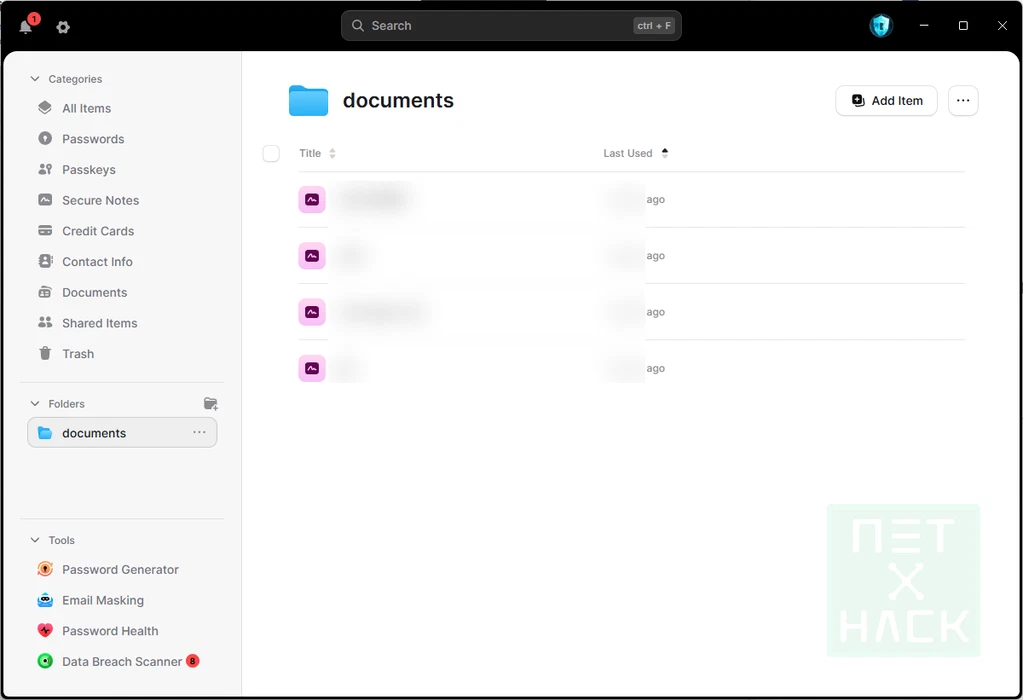Collapse the Folders section

tap(35, 404)
